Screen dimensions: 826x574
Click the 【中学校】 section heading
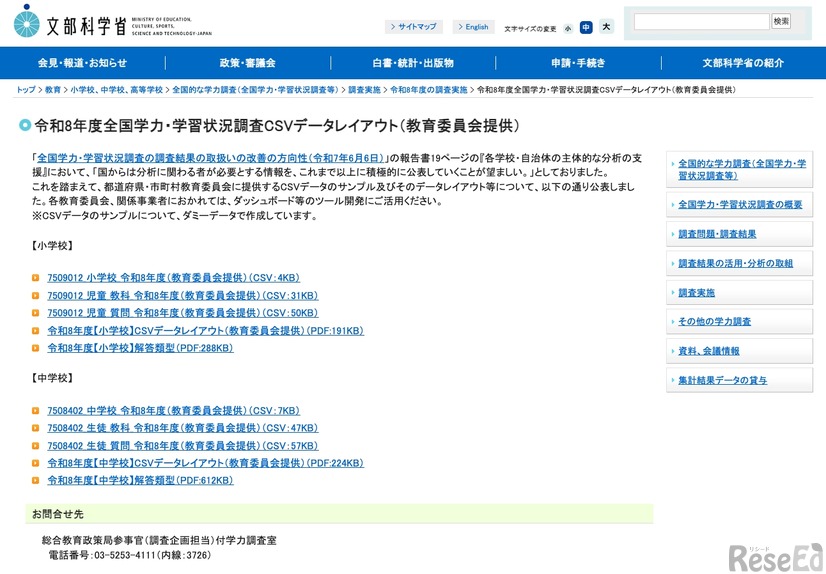(x=52, y=378)
